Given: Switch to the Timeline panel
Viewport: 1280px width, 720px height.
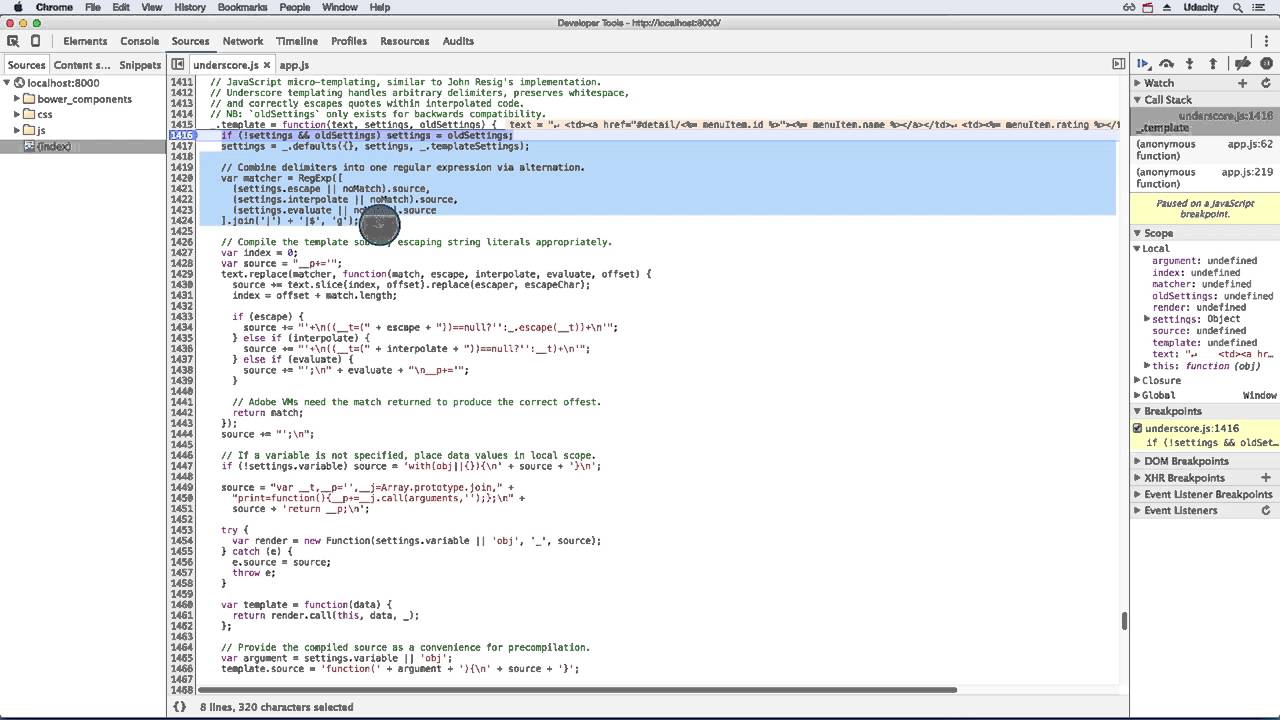Looking at the screenshot, I should [297, 41].
